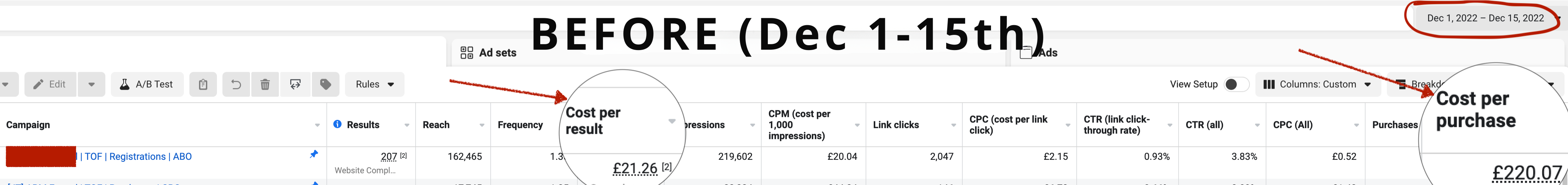This screenshot has height=185, width=1568.
Task: Click the pin icon on Registrations campaign row
Action: (313, 155)
